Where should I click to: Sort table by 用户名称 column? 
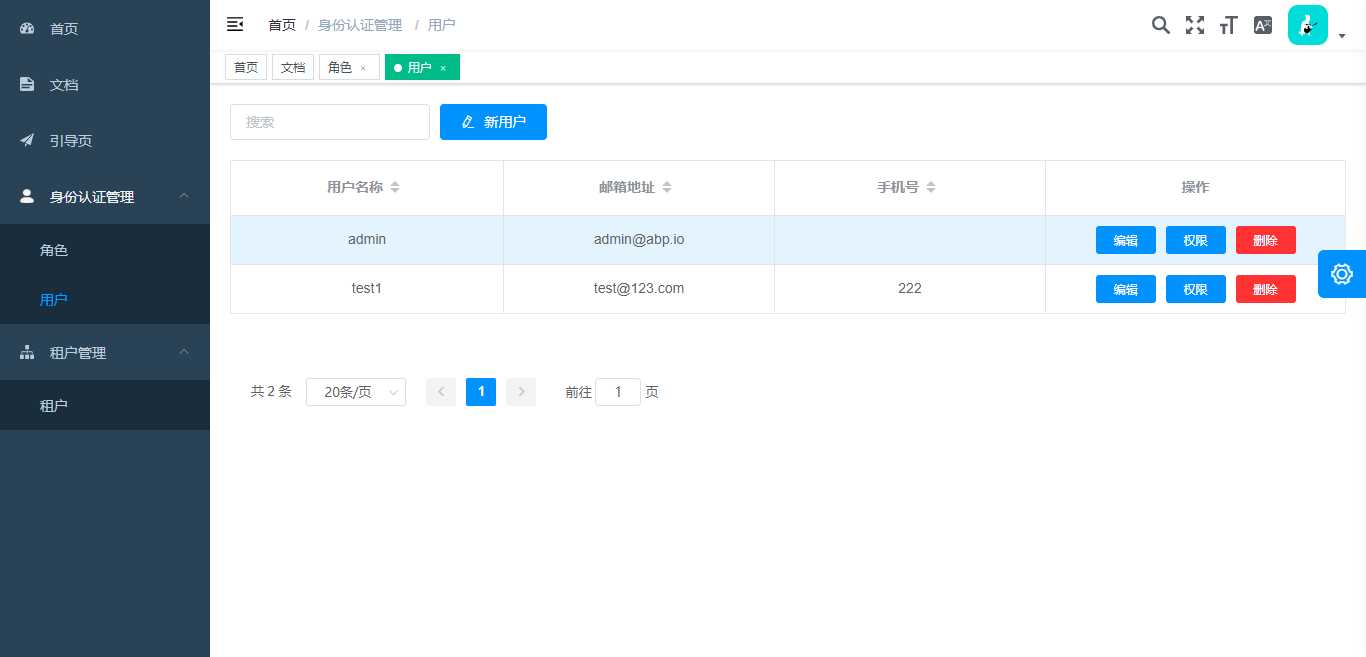[394, 187]
